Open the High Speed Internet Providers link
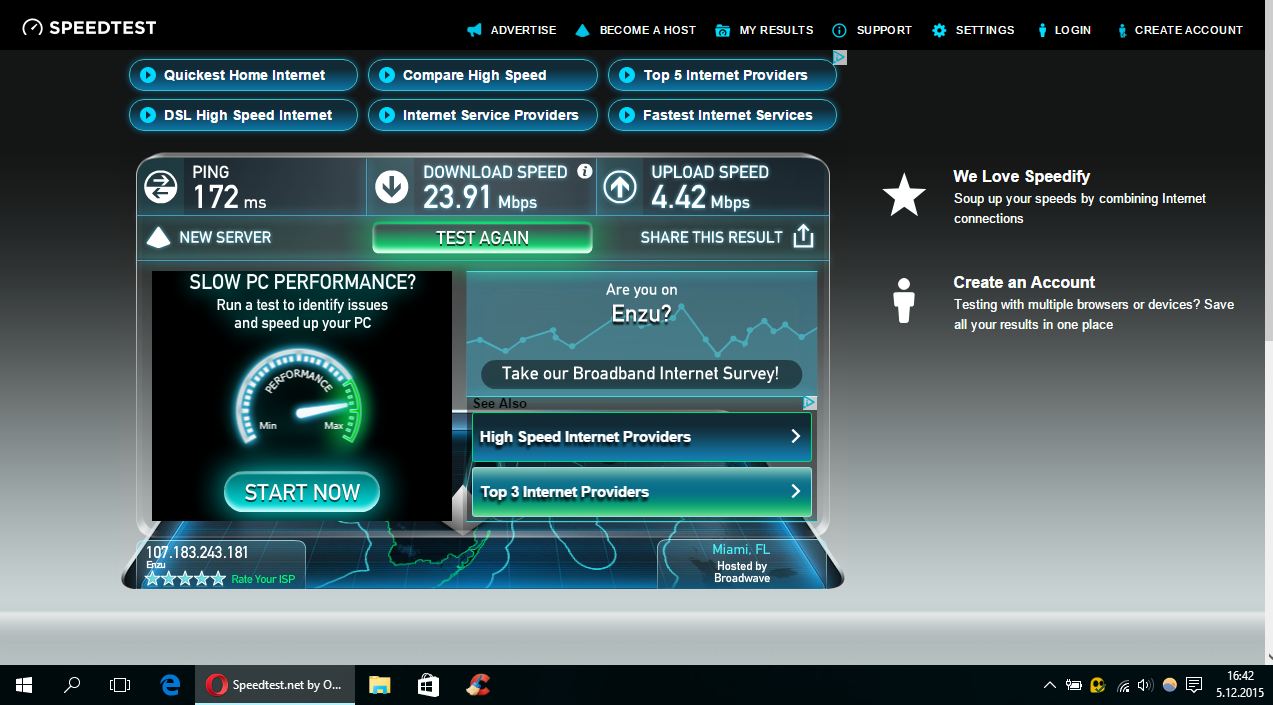 641,437
